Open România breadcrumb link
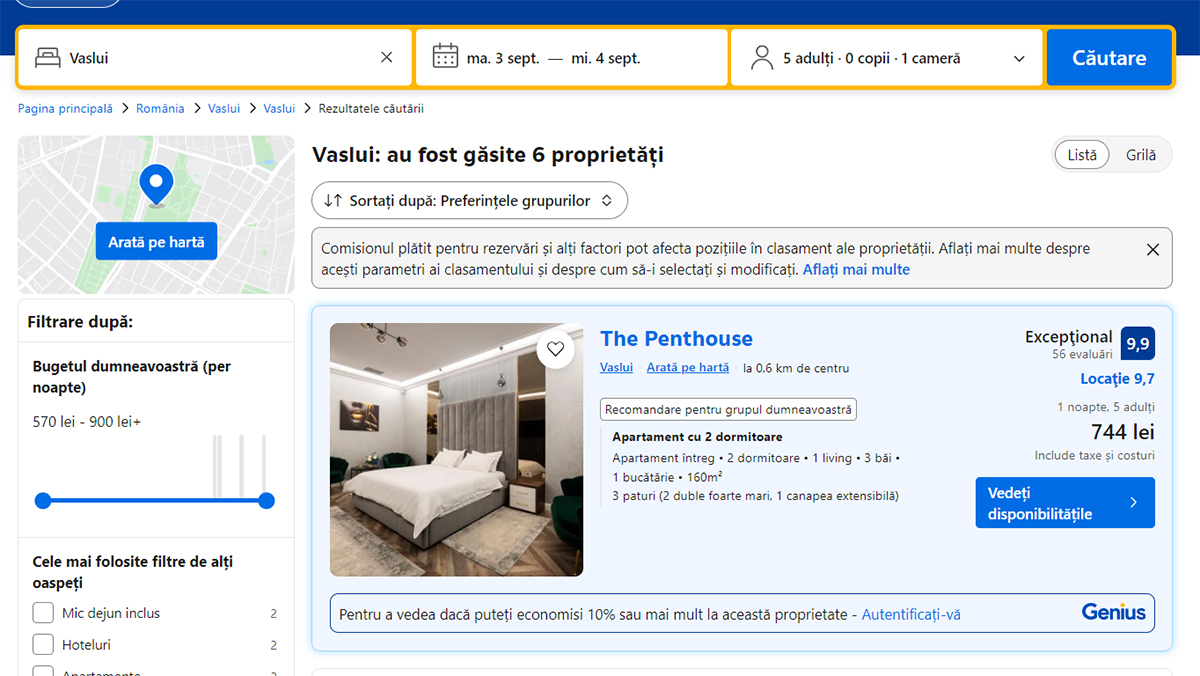Viewport: 1200px width, 676px height. tap(160, 109)
